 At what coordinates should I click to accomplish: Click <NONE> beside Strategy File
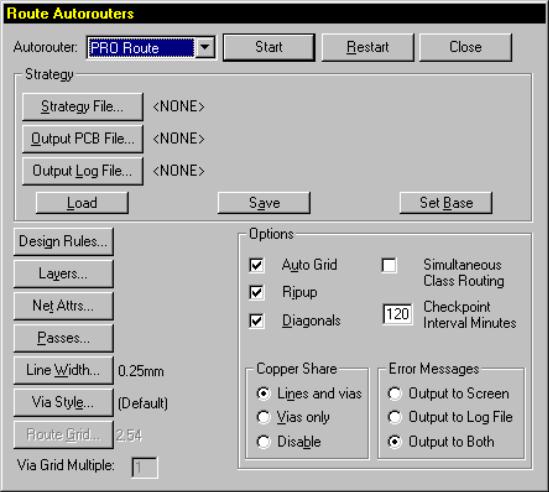(x=179, y=106)
